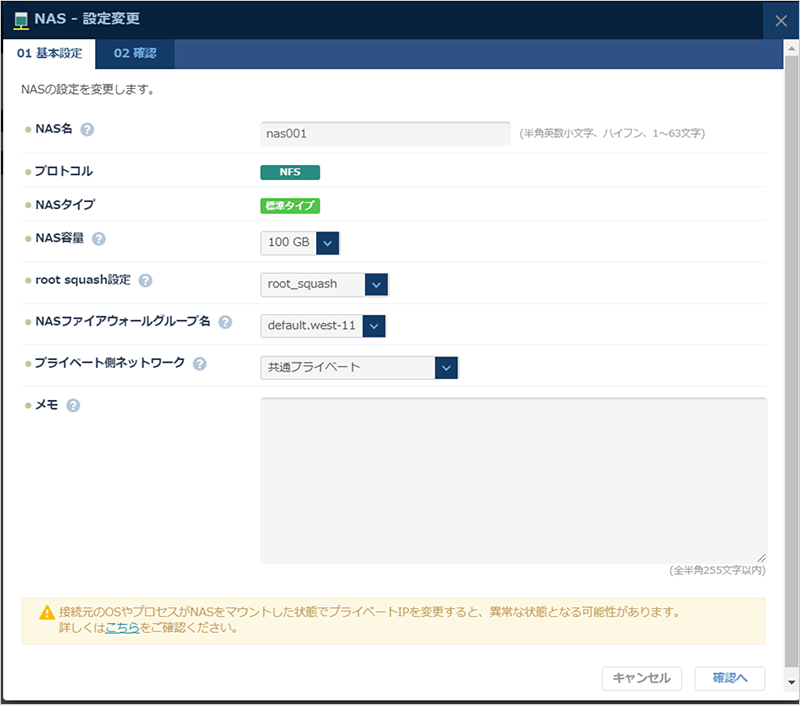
Task: Select the 01 基本設定 tab
Action: pyautogui.click(x=50, y=54)
